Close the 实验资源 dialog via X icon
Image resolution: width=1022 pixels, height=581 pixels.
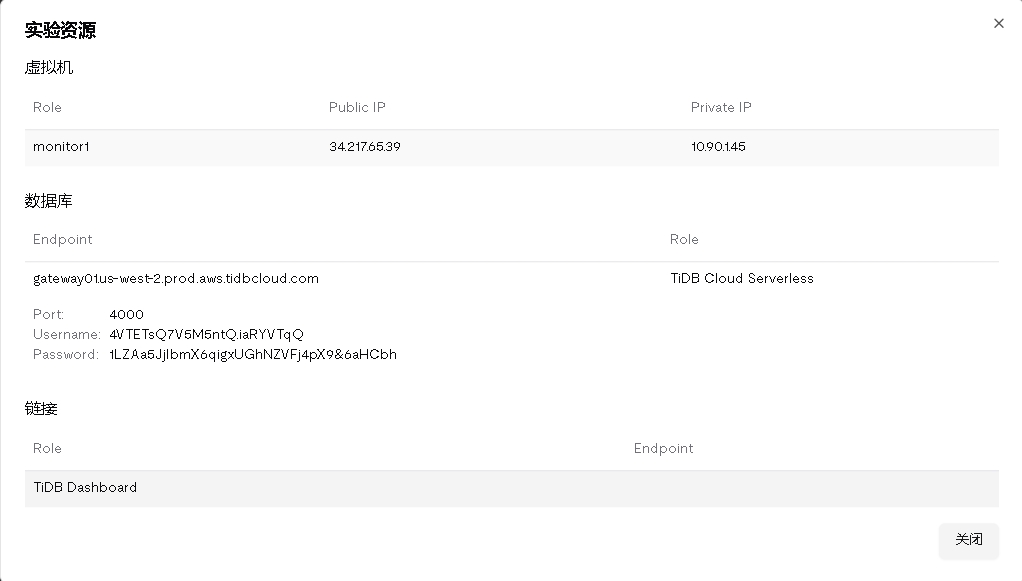coord(998,24)
